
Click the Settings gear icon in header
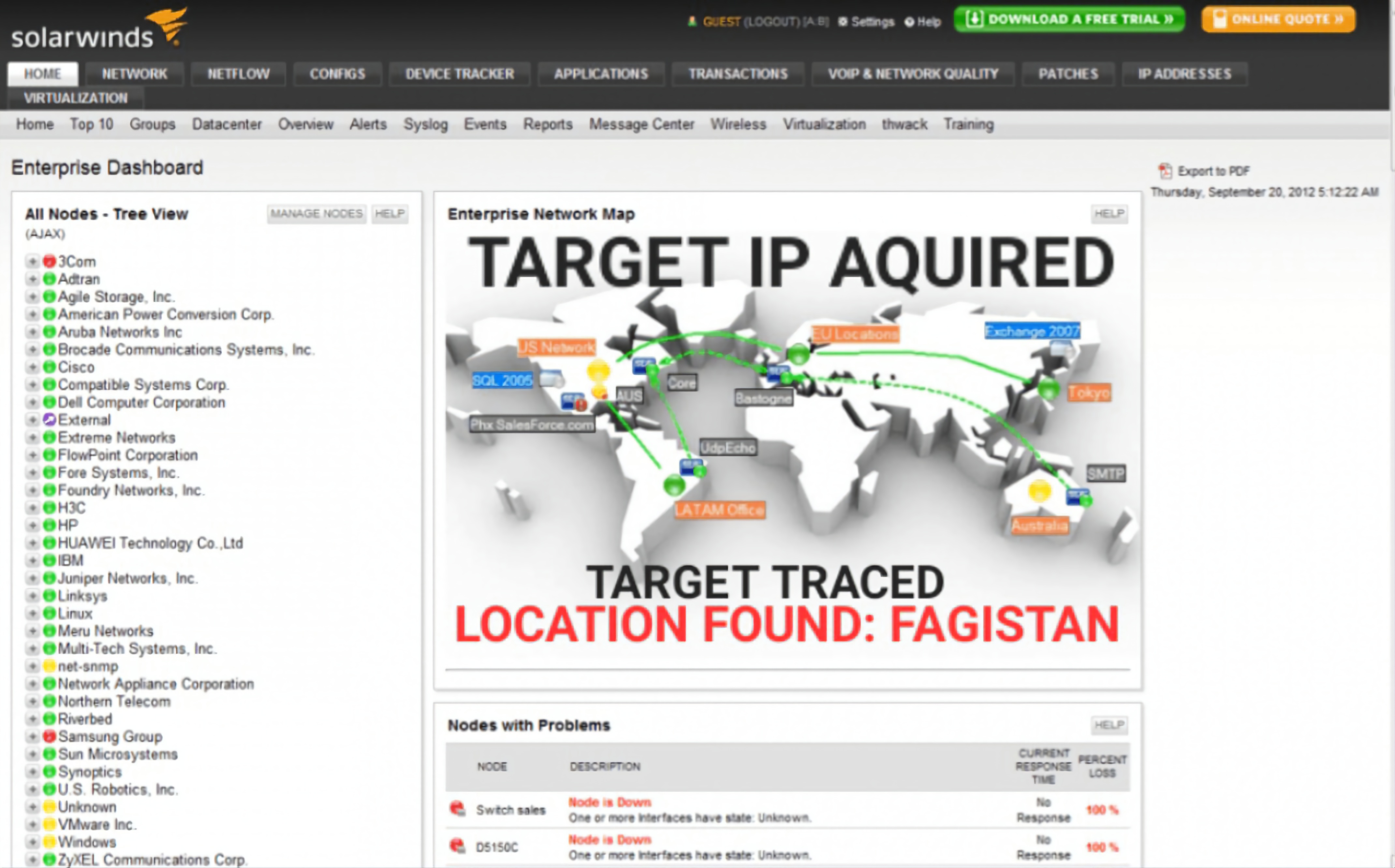(x=843, y=22)
